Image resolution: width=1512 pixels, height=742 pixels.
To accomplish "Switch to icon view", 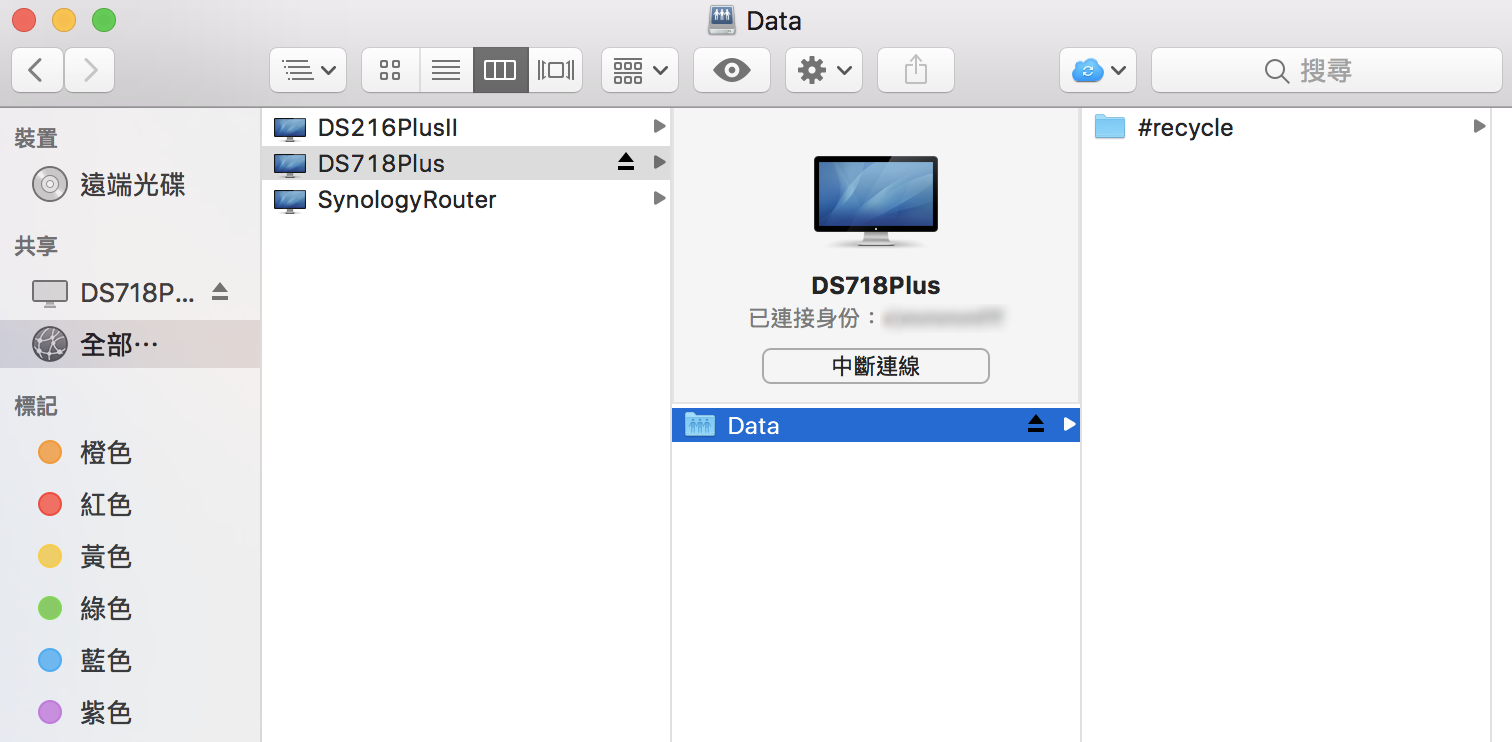I will (x=390, y=70).
